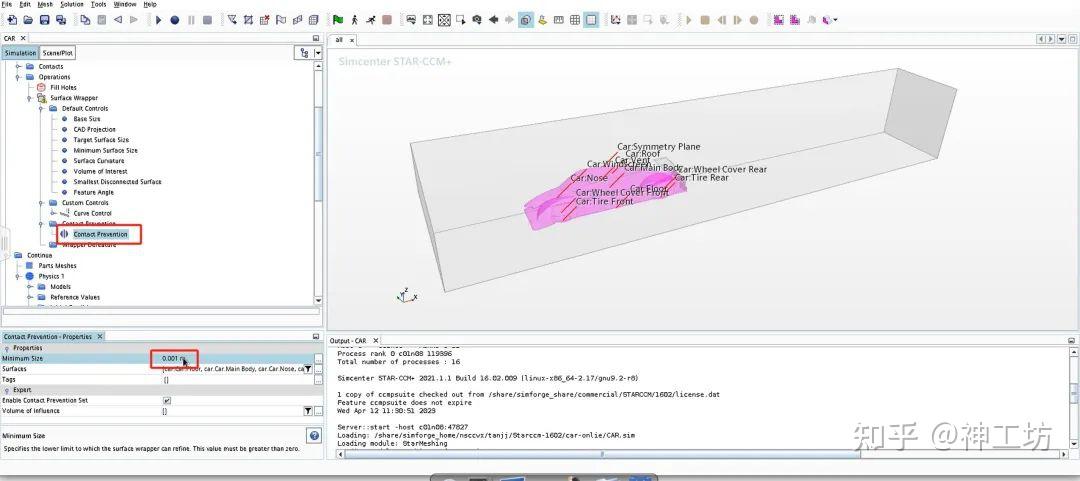Switch to the Simulation tab
This screenshot has width=1080, height=481.
(20, 53)
